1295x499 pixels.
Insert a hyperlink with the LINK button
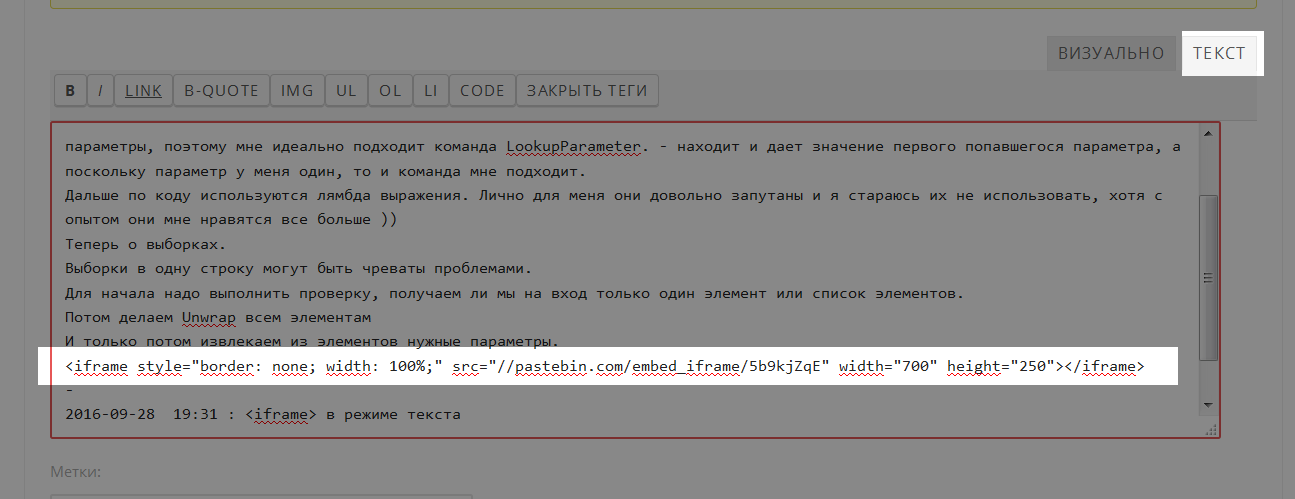(143, 91)
